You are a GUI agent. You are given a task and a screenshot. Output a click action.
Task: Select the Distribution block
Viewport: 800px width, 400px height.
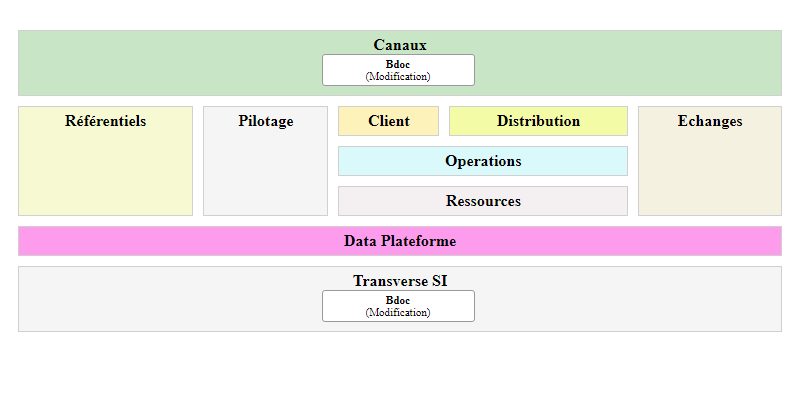(538, 121)
